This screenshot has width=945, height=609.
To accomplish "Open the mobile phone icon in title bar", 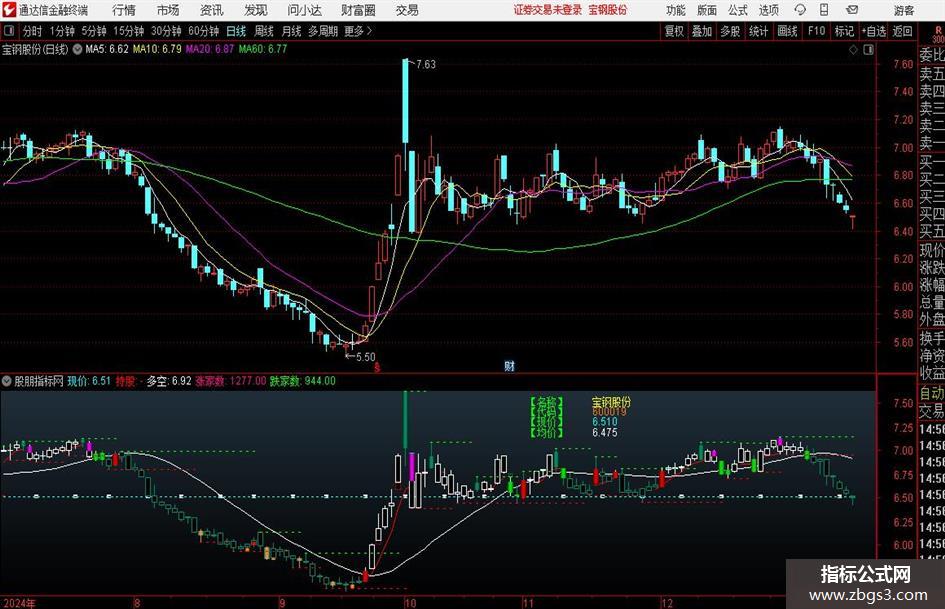I will 824,10.
